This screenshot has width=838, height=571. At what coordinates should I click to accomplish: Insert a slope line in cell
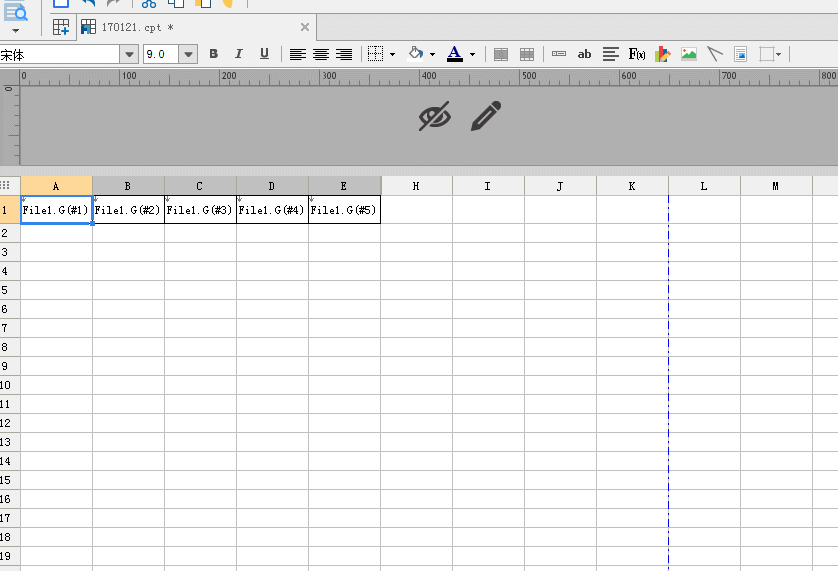point(715,54)
